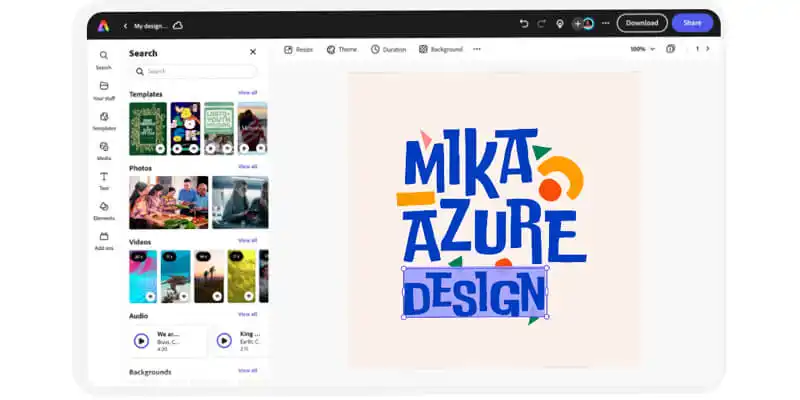This screenshot has height=400, width=800.
Task: Select the light green text template
Action: (219, 129)
